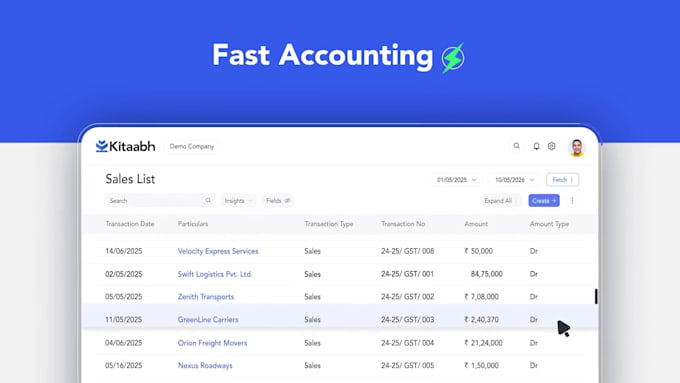Viewport: 680px width, 383px height.
Task: Click the magnifier inside the search box
Action: tap(208, 200)
